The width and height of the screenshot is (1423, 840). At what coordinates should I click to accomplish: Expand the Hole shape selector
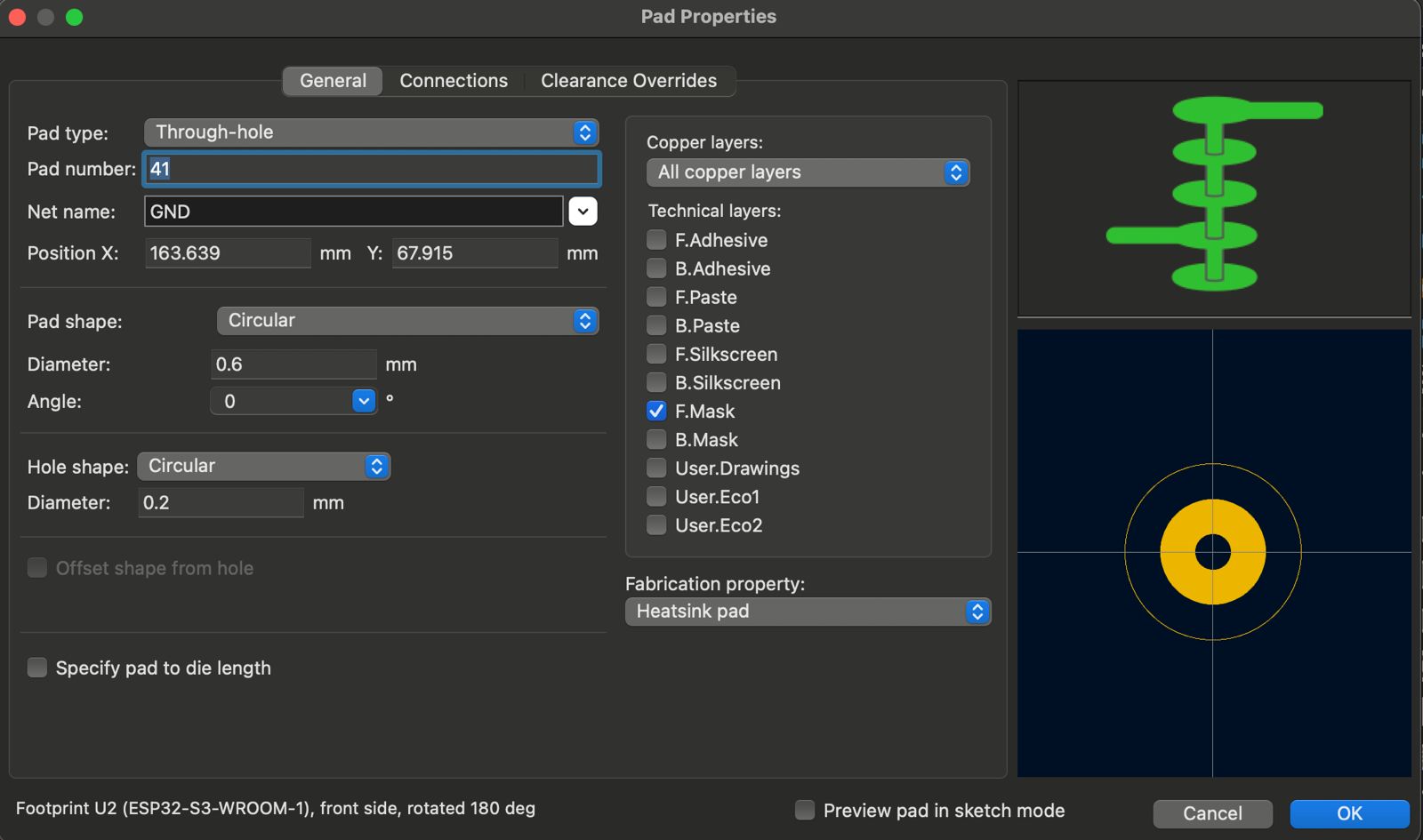264,467
